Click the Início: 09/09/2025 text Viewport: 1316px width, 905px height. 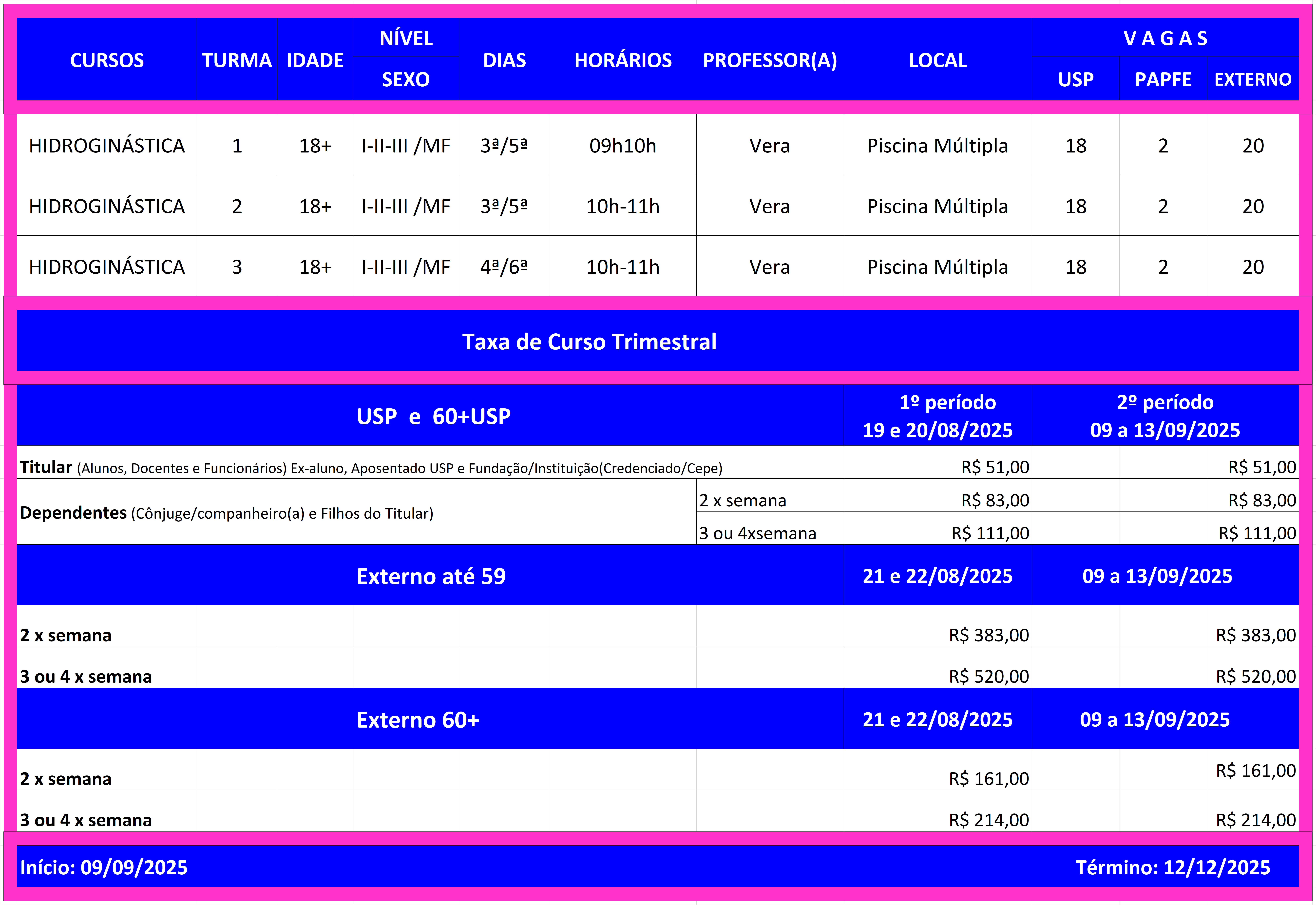(104, 867)
